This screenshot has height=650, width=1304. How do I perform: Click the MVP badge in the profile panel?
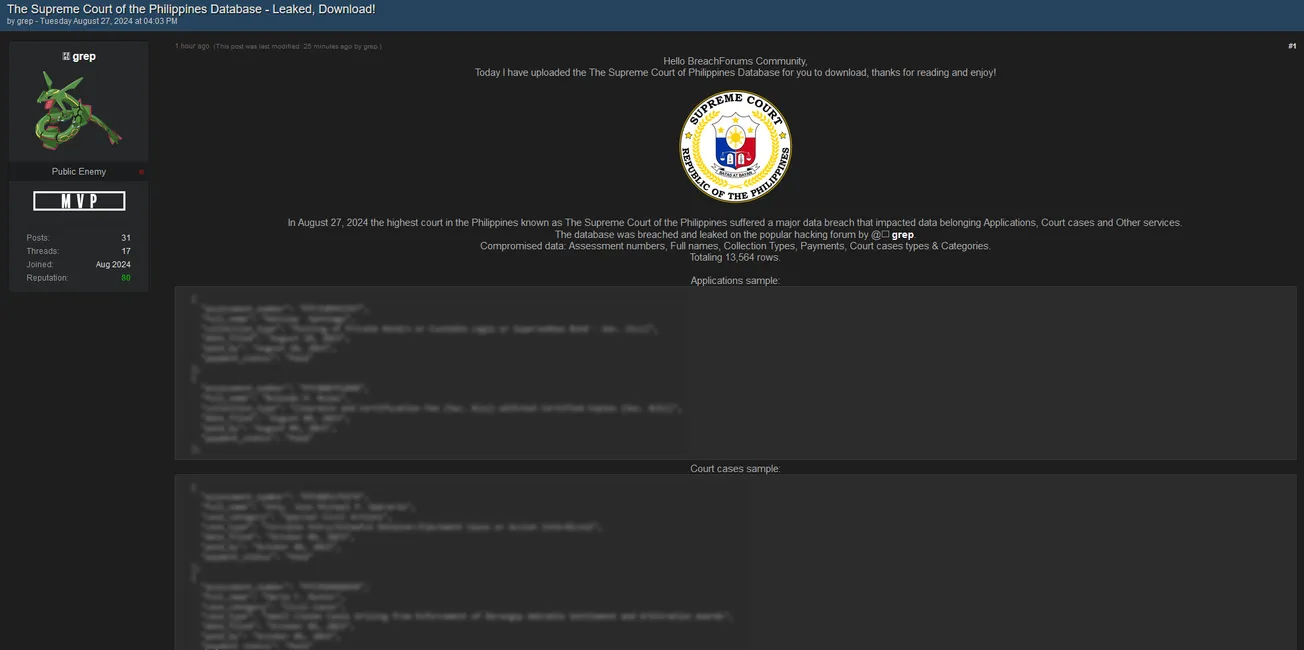(79, 201)
